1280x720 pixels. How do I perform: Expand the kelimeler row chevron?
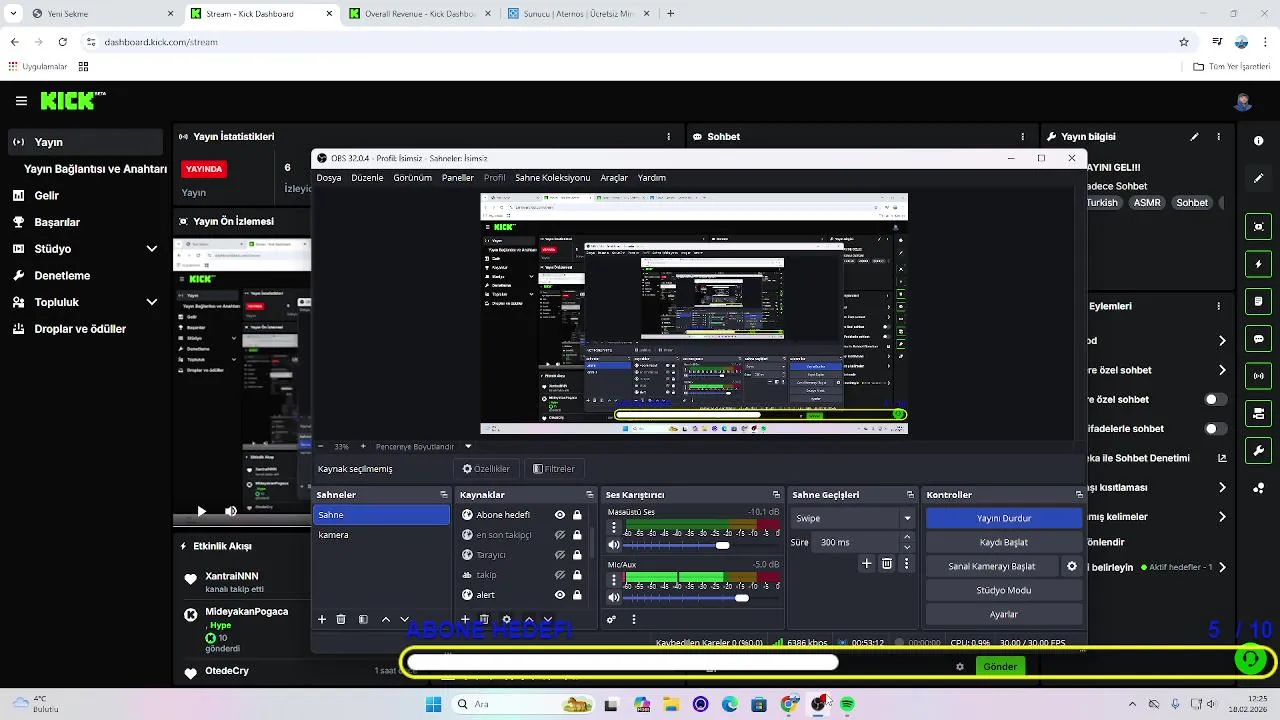1222,517
